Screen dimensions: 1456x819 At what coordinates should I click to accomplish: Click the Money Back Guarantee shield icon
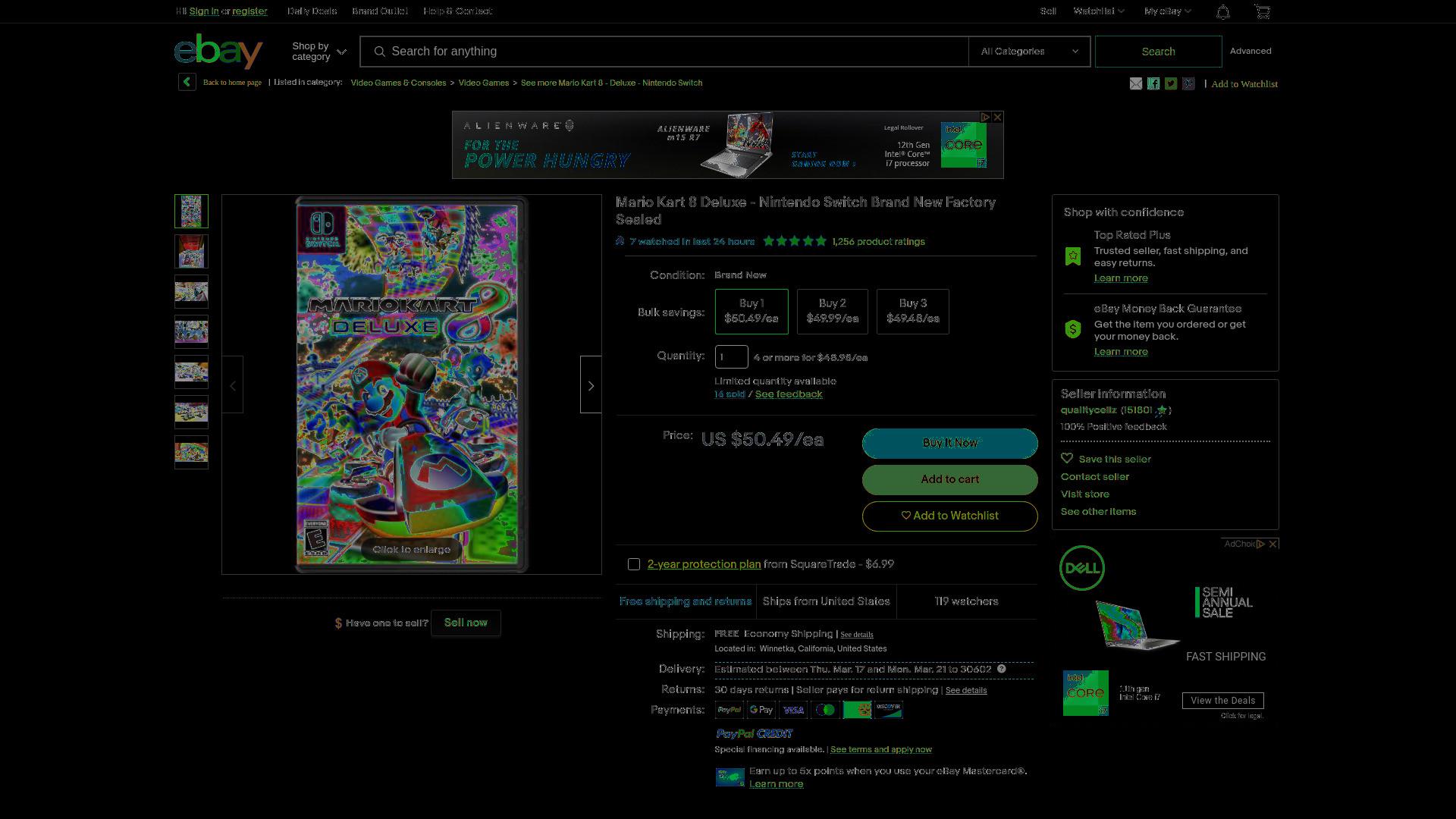[1072, 329]
